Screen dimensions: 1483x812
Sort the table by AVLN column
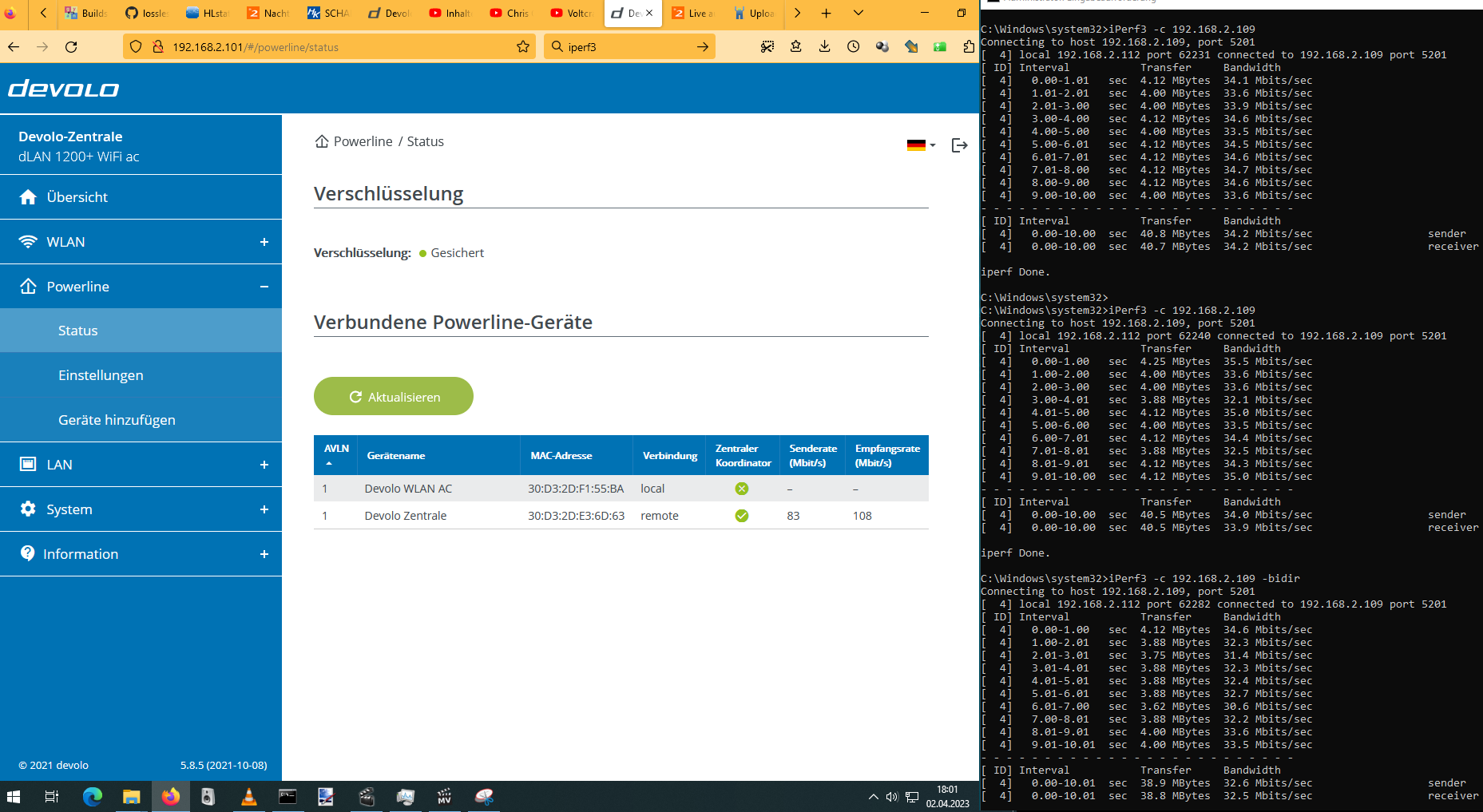click(x=336, y=455)
